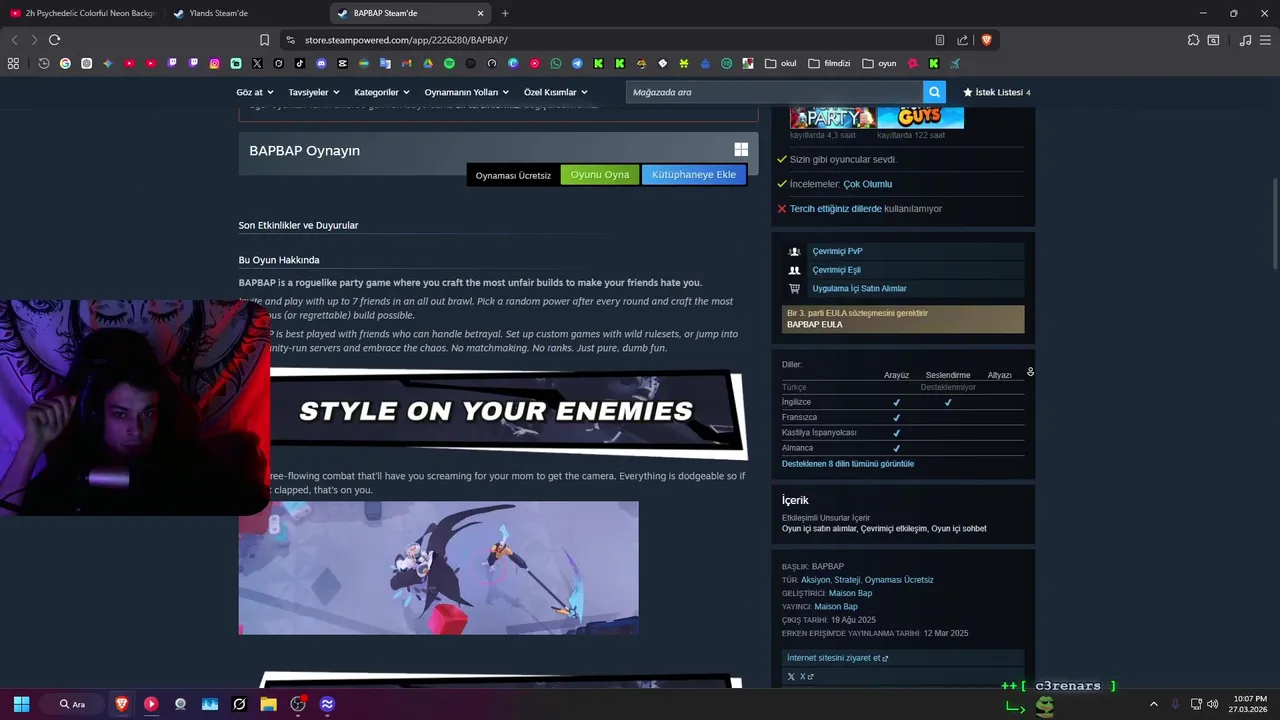Click the share icon in address bar
The width and height of the screenshot is (1280, 720).
pos(962,40)
